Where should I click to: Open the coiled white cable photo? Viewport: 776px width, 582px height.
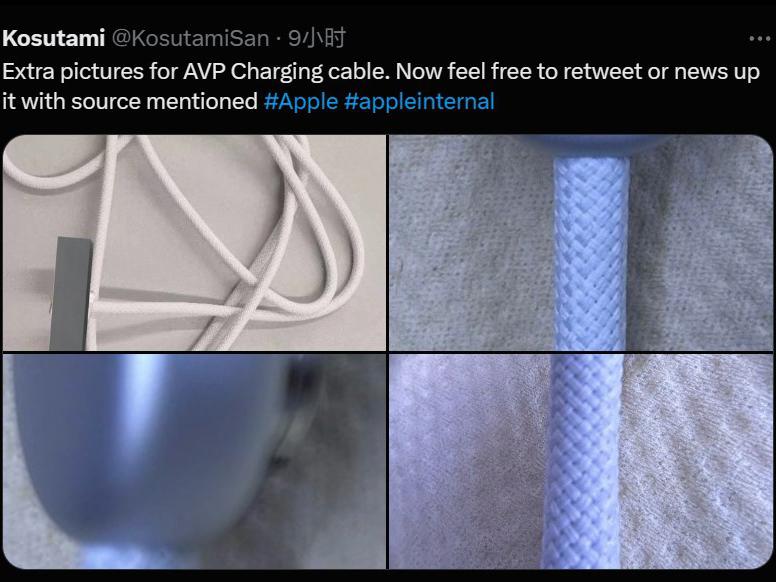[194, 242]
